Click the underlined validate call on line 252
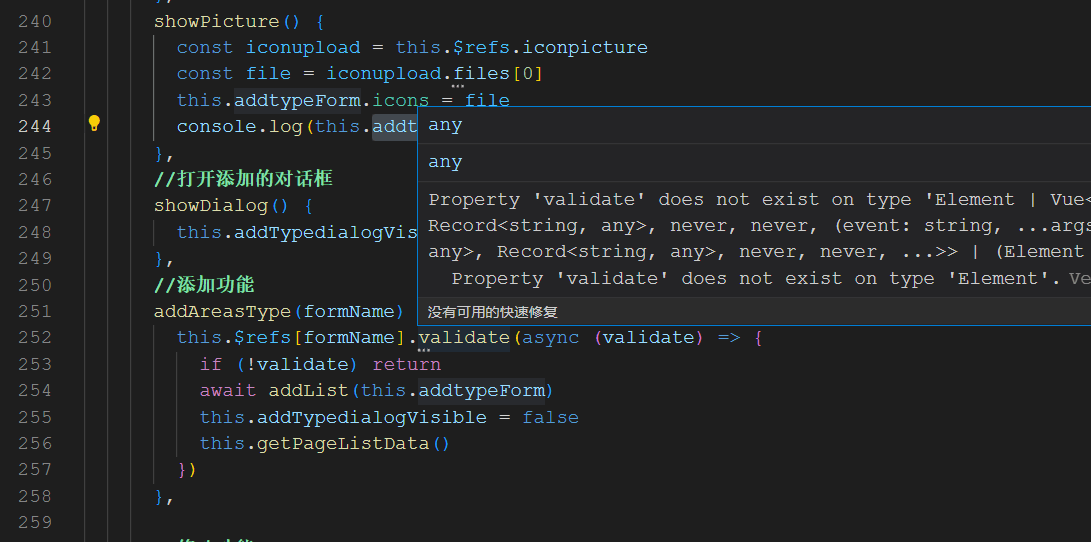The image size is (1091, 542). coord(464,337)
